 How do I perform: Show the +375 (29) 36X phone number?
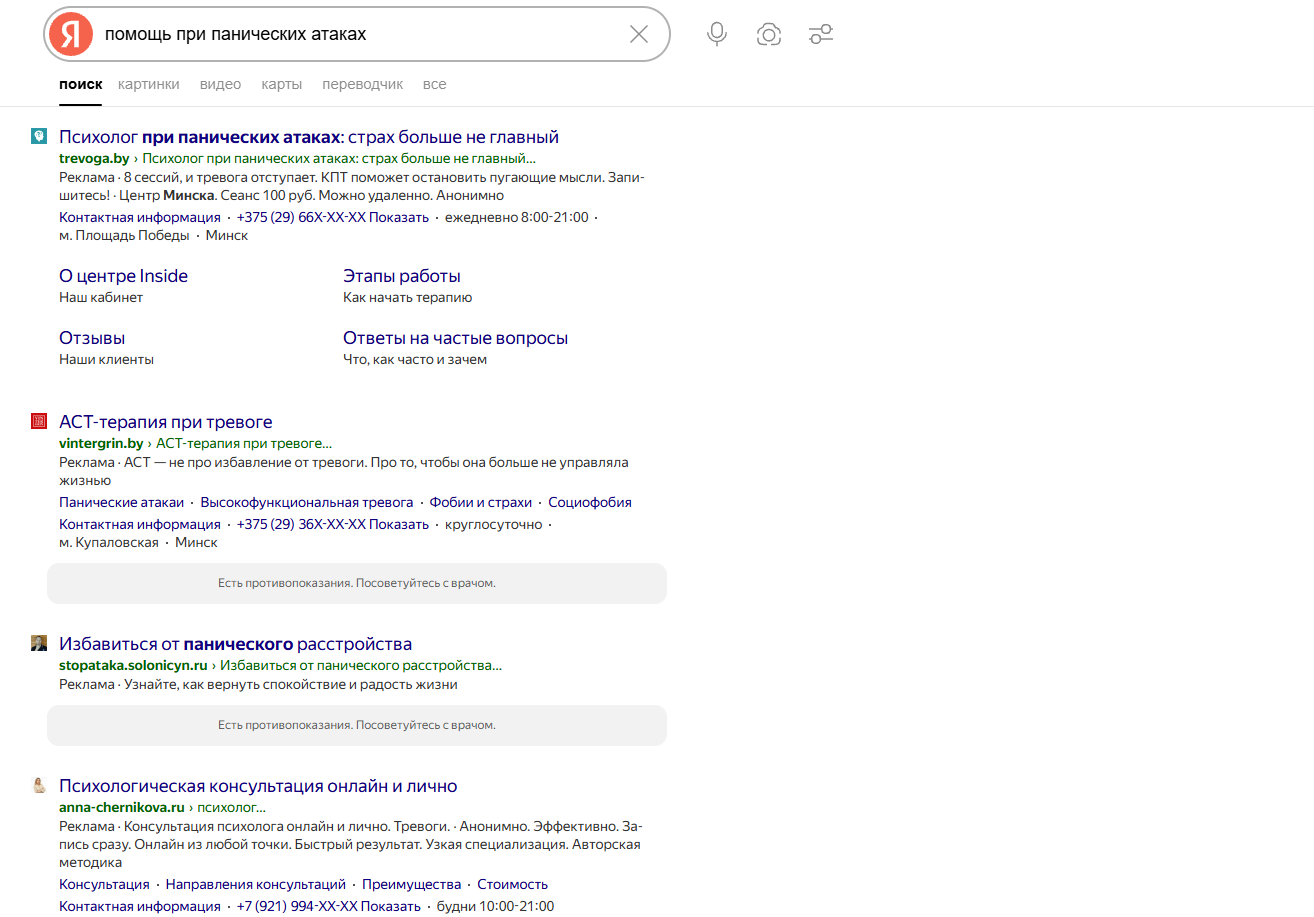tap(333, 524)
